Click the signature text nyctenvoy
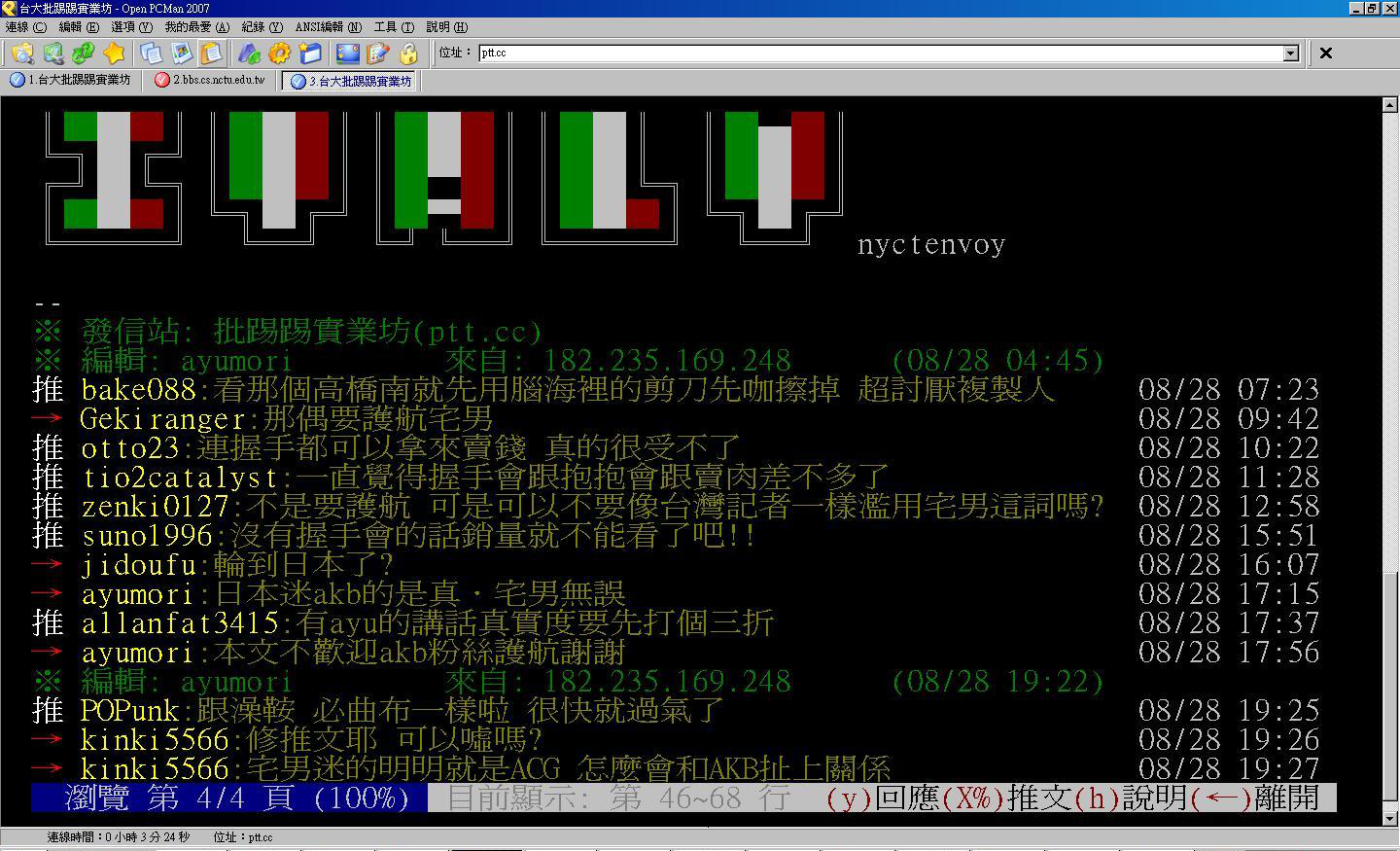 click(931, 244)
